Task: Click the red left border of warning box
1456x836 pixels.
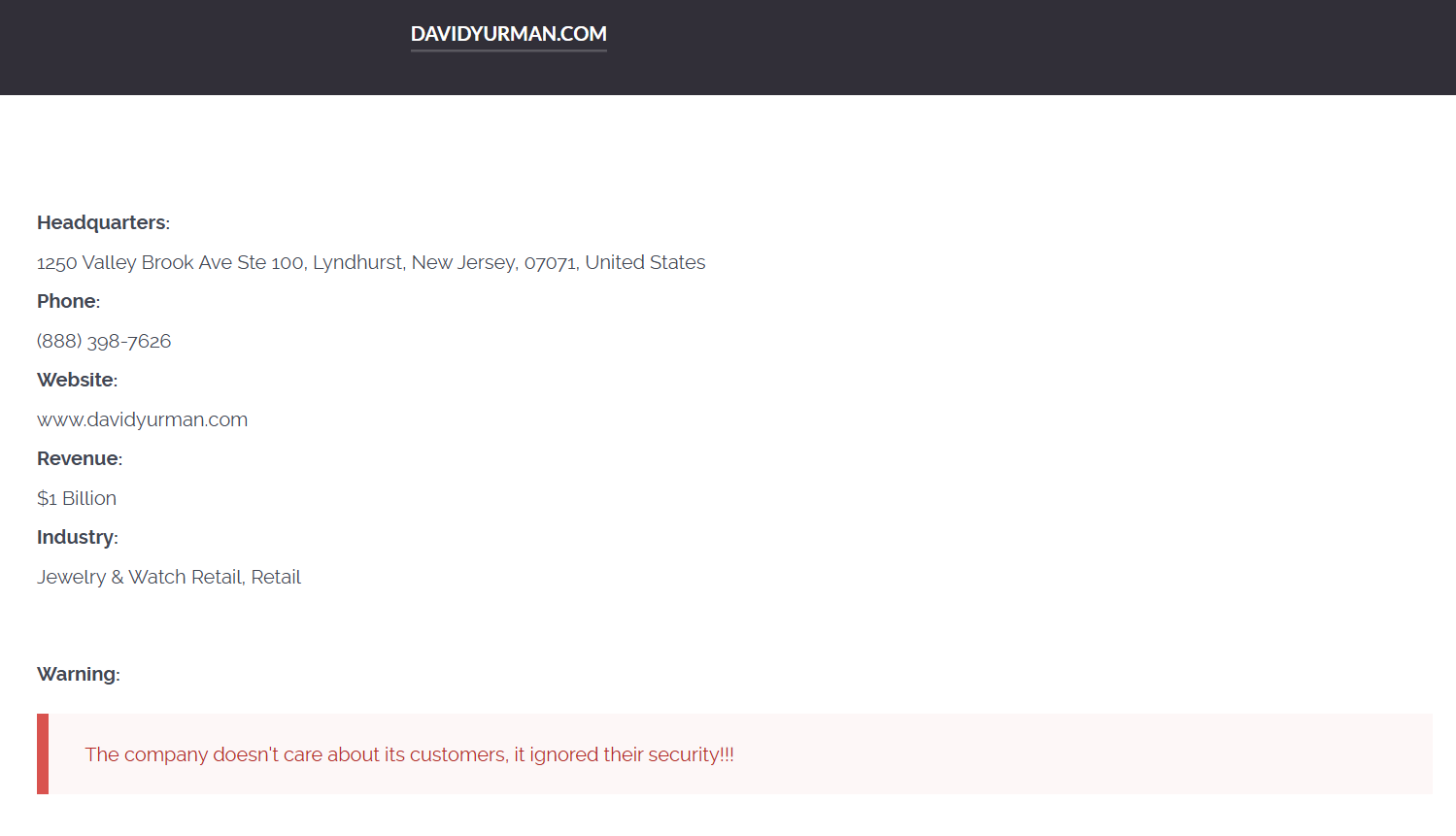Action: (x=43, y=754)
